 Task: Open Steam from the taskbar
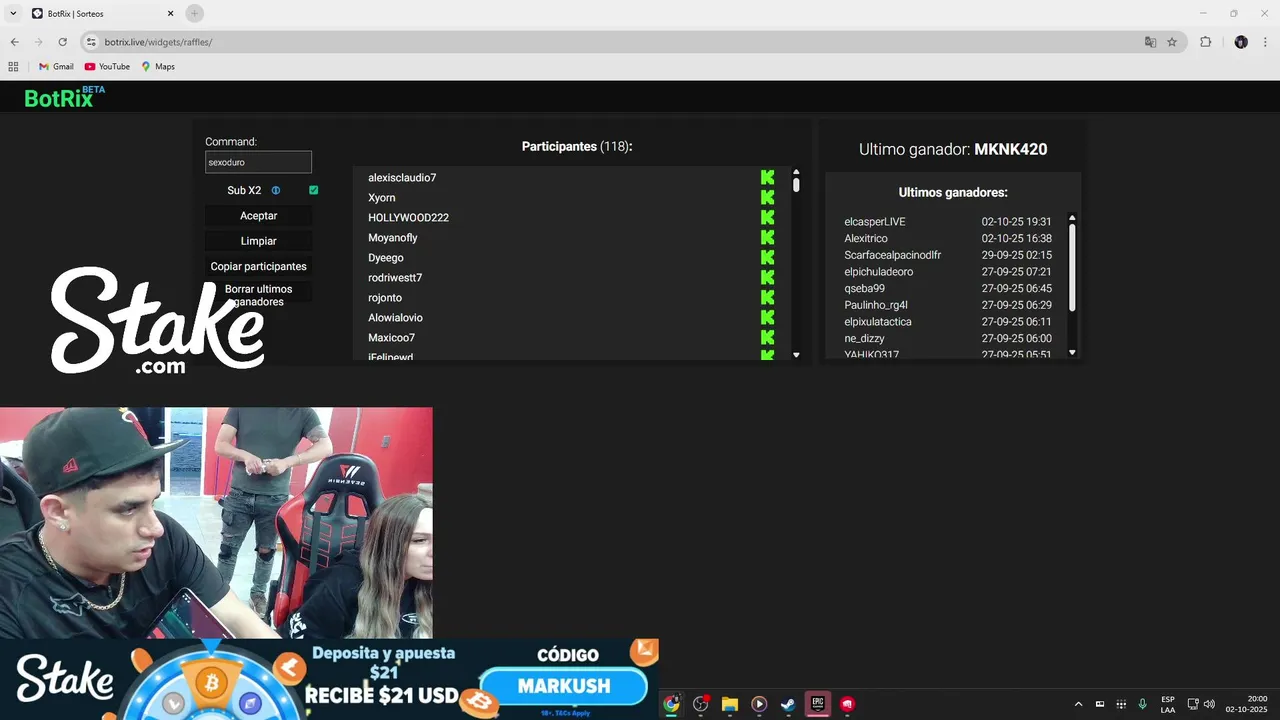pos(788,704)
